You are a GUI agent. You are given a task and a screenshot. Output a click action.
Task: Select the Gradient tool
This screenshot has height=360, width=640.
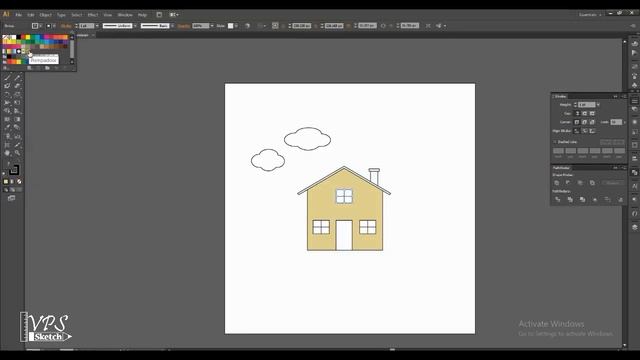pos(17,119)
